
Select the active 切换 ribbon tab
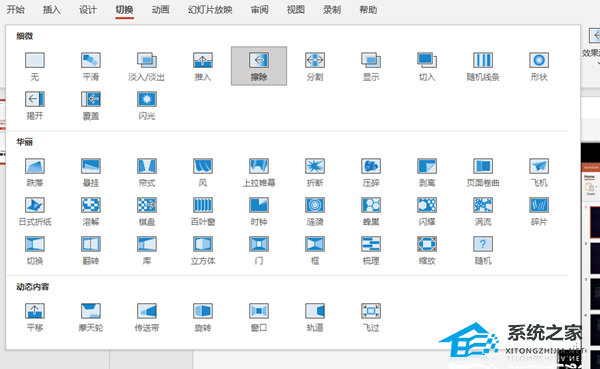124,10
